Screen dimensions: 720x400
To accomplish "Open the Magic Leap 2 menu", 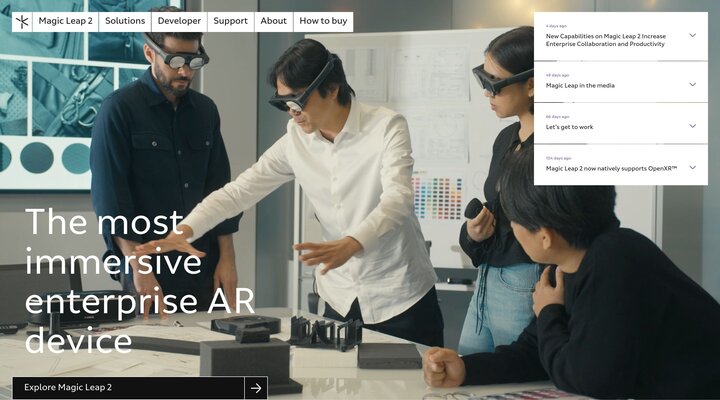I will point(67,21).
